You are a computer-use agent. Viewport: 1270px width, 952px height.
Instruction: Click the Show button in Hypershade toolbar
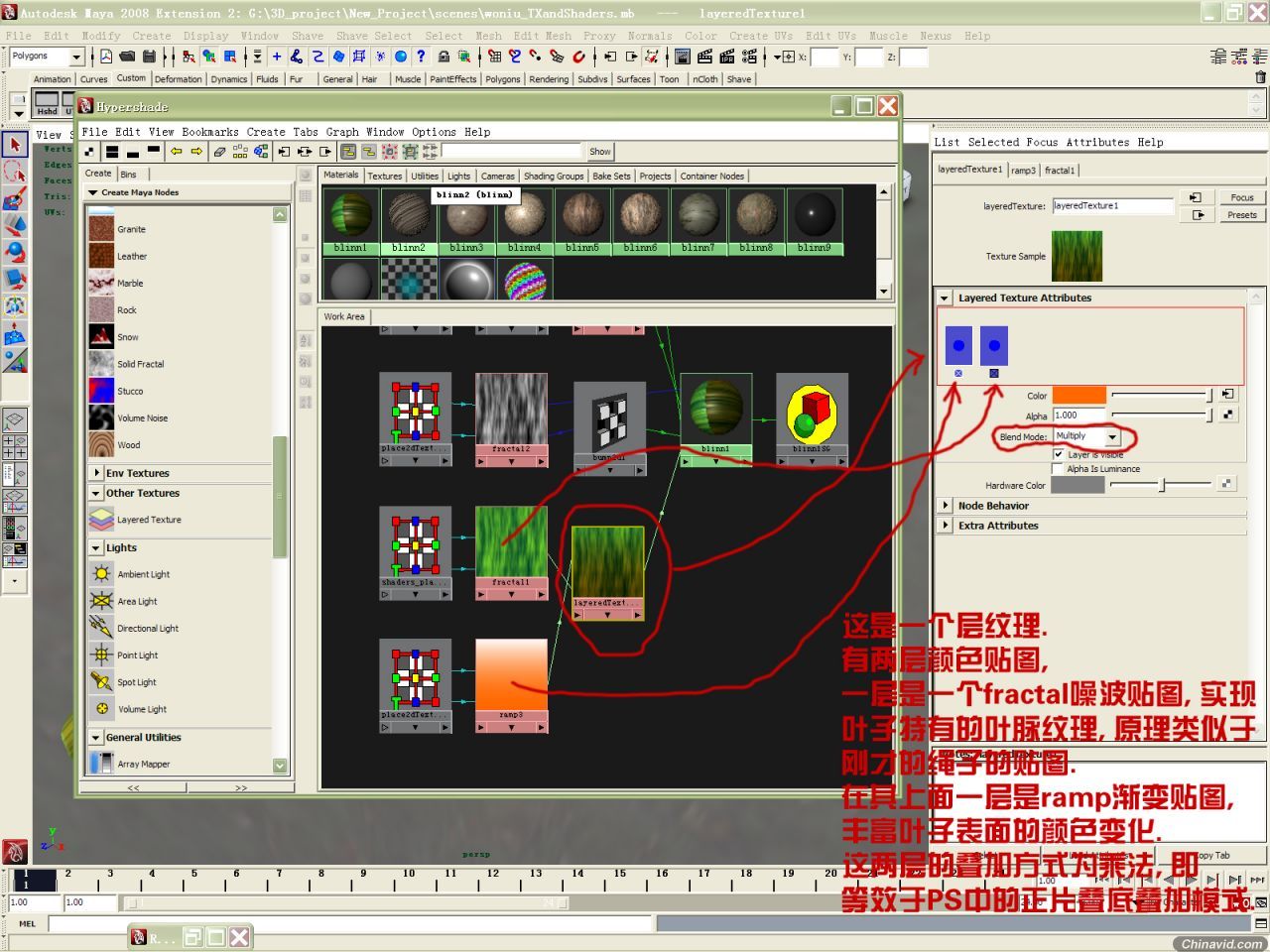tap(599, 152)
